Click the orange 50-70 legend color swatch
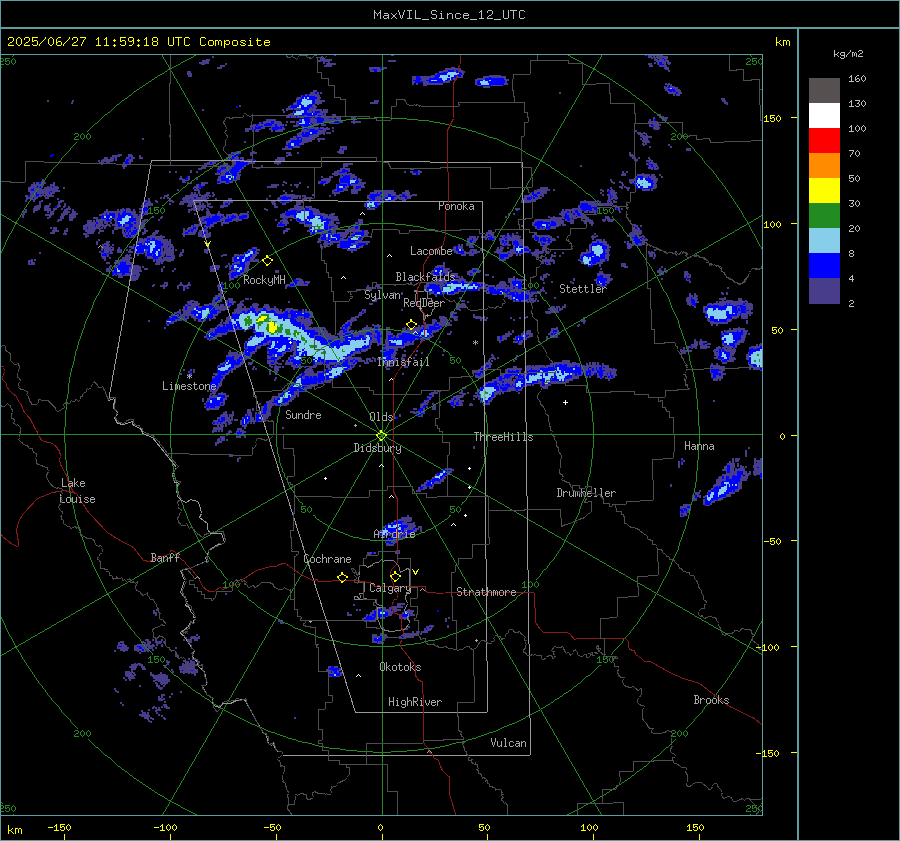Screen dimensions: 900x841 coord(824,165)
